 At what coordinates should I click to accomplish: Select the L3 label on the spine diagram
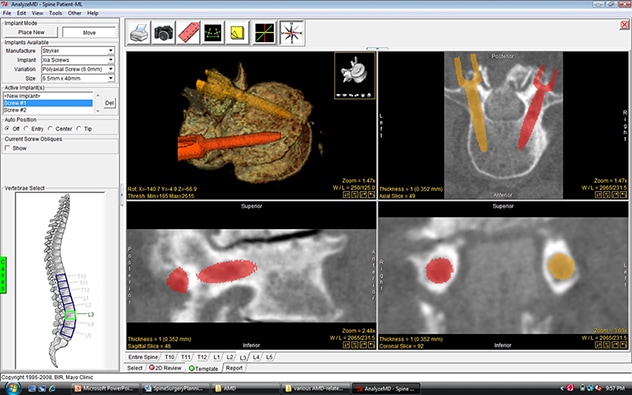[91, 315]
